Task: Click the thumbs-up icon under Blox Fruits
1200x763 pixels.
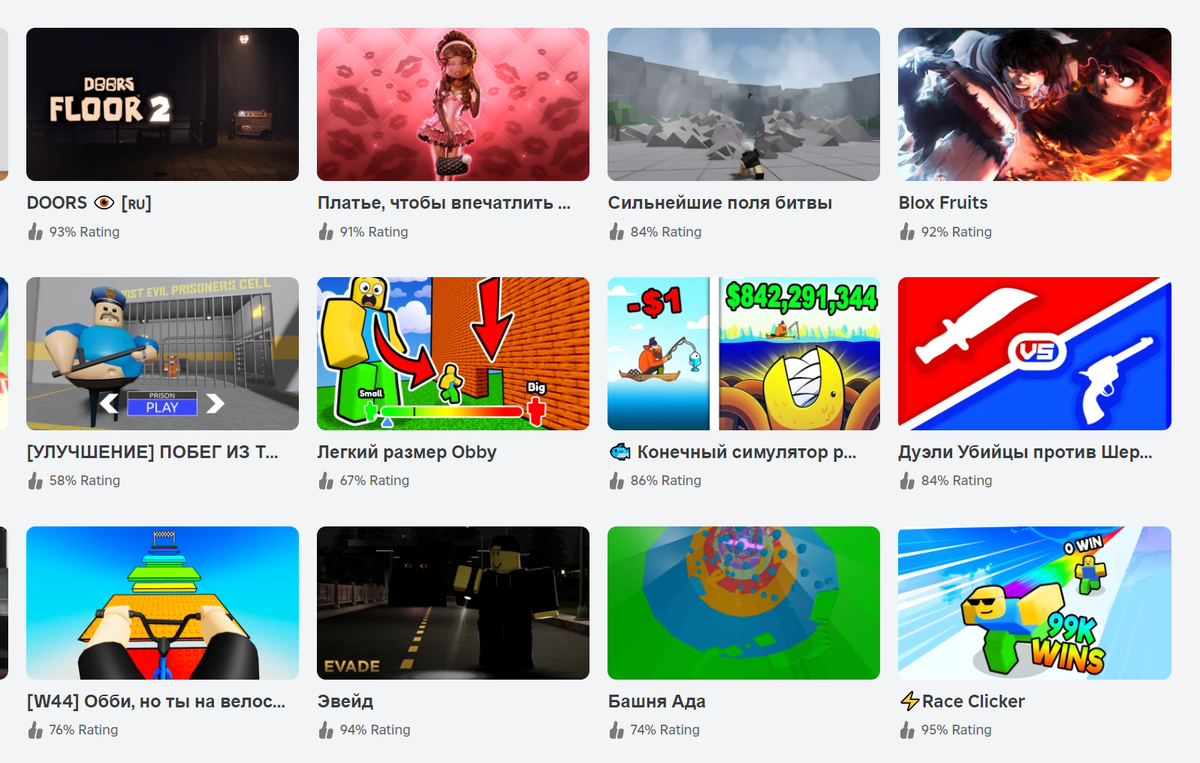Action: coord(907,232)
